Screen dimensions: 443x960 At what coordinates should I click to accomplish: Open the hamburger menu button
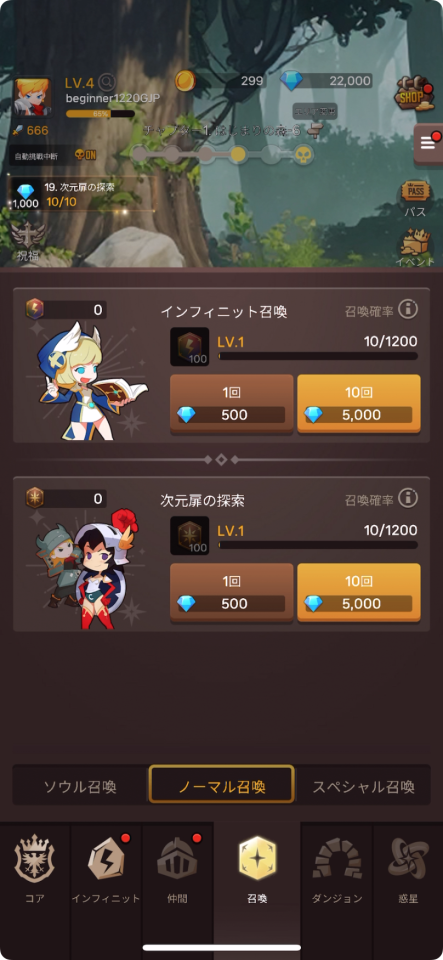pyautogui.click(x=428, y=144)
